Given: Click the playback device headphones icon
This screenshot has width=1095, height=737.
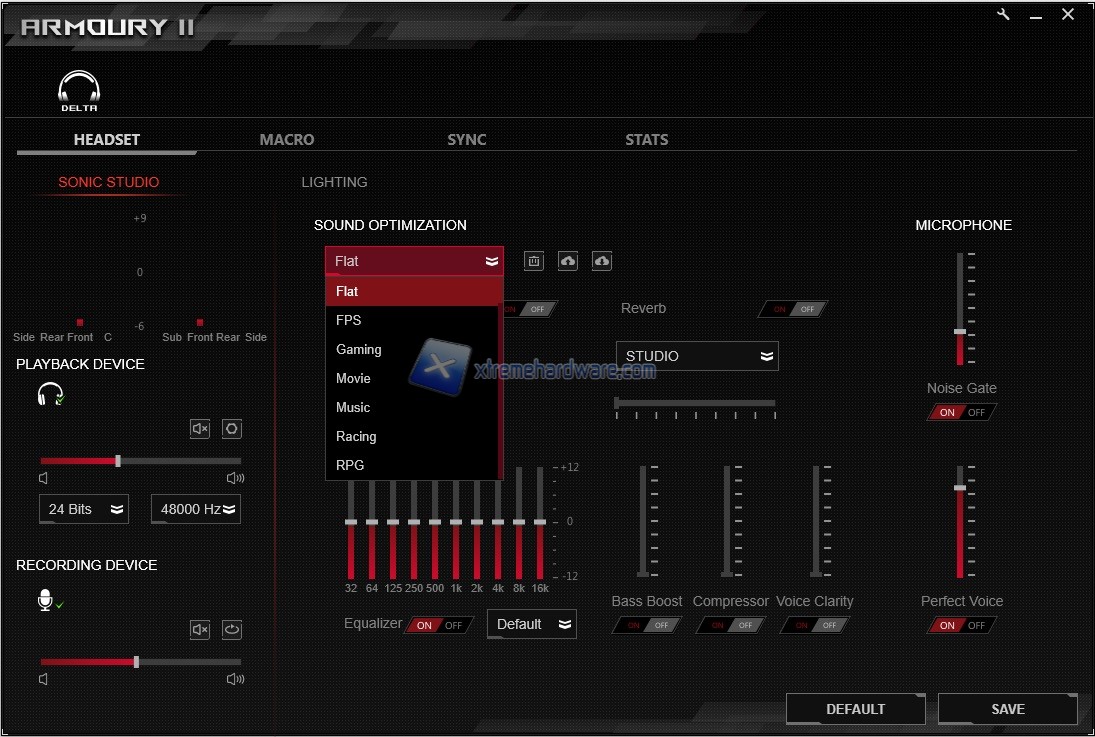Looking at the screenshot, I should pos(50,395).
